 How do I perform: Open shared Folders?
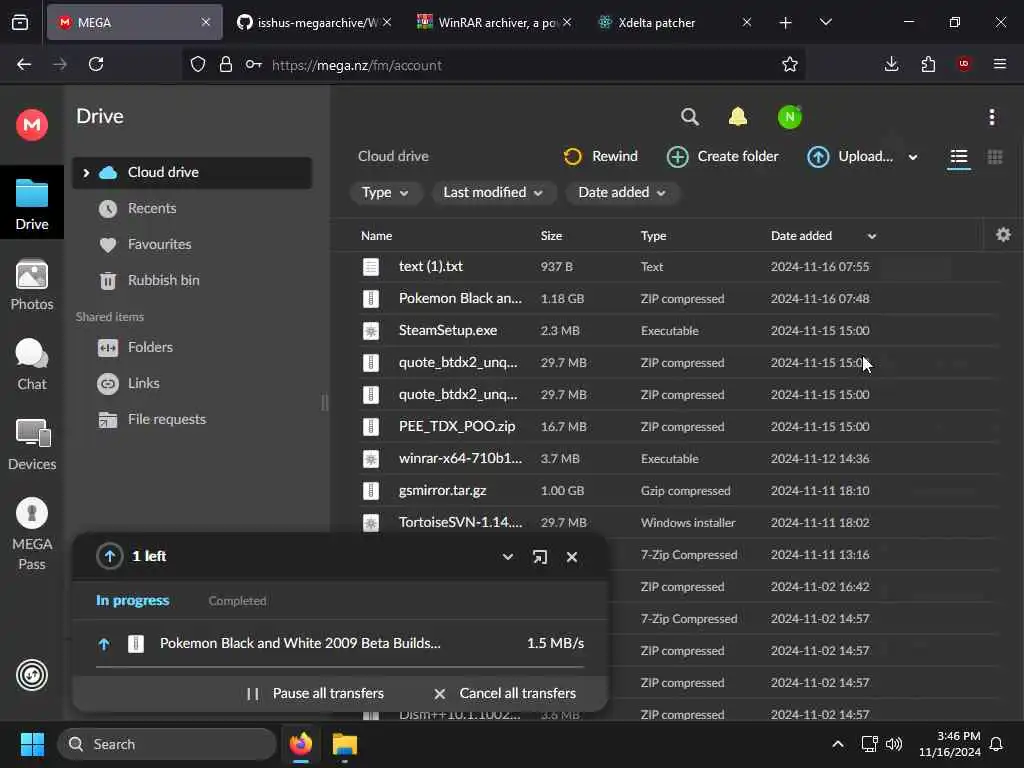pyautogui.click(x=150, y=347)
